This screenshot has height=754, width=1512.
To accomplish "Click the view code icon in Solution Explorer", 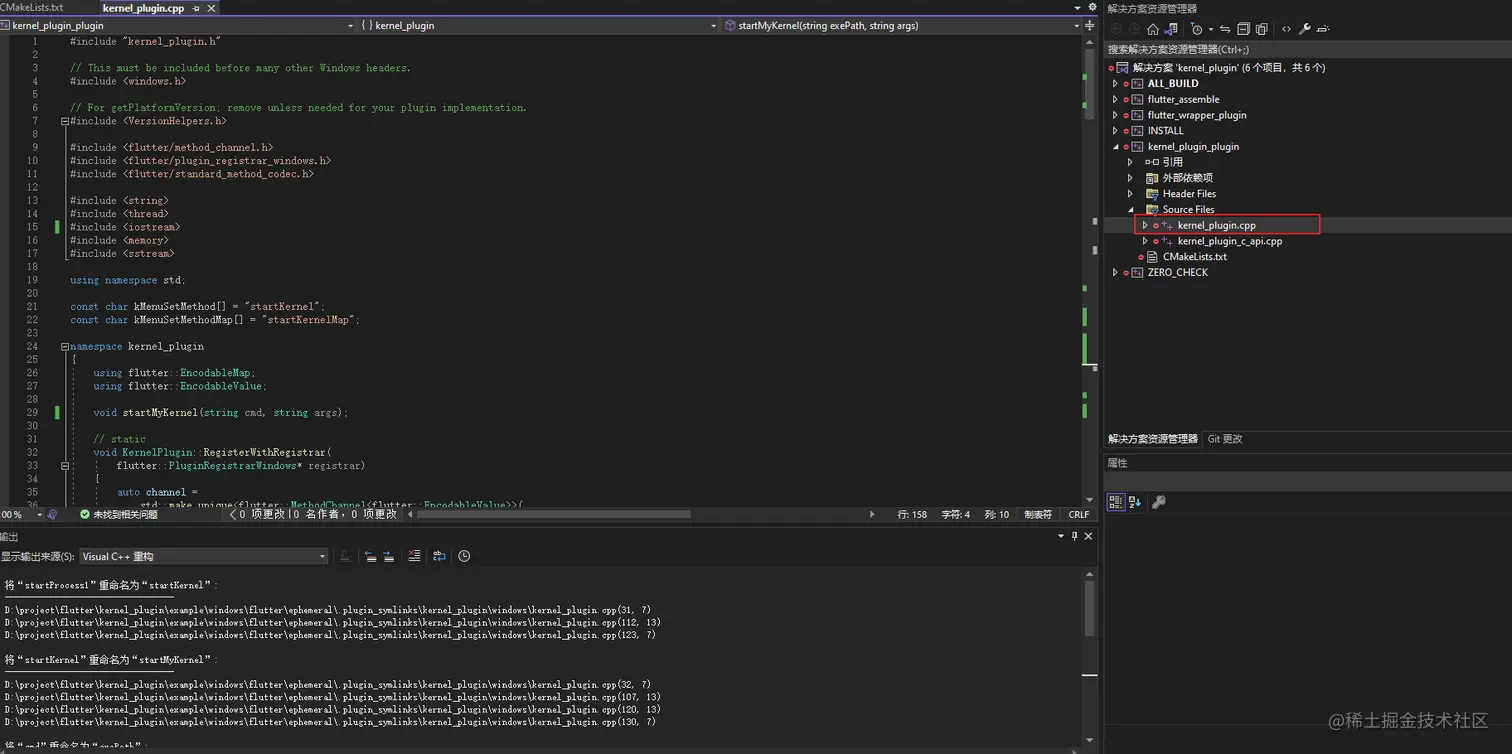I will pyautogui.click(x=1286, y=29).
